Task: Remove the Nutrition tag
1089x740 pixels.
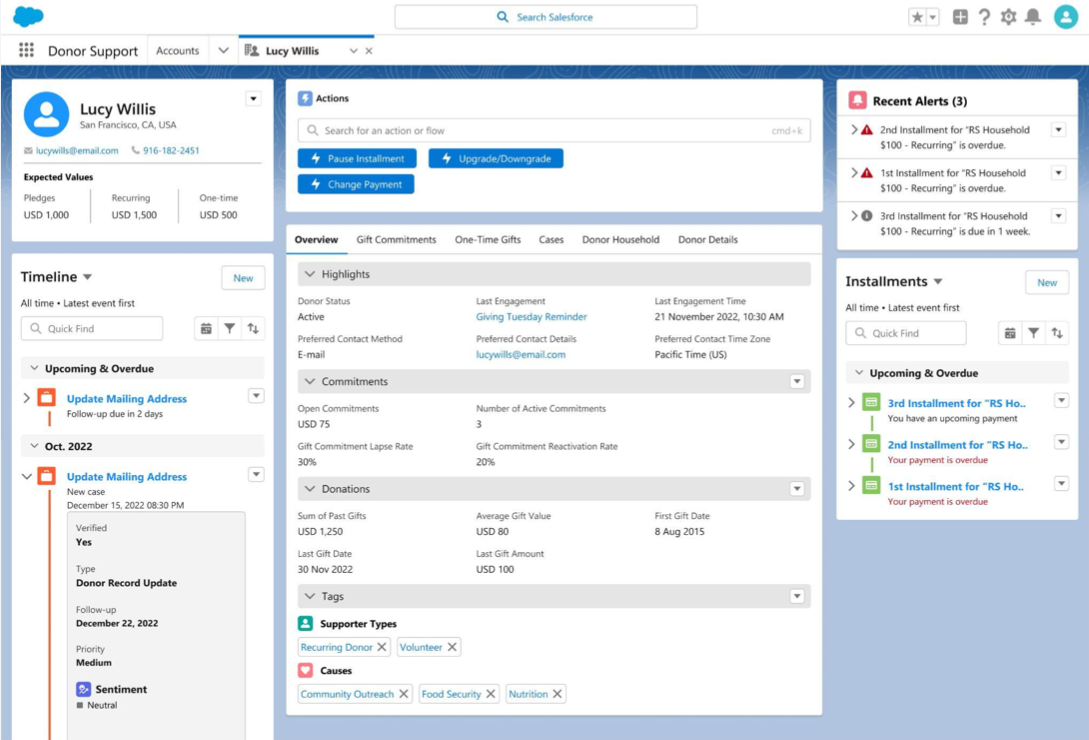Action: 557,694
